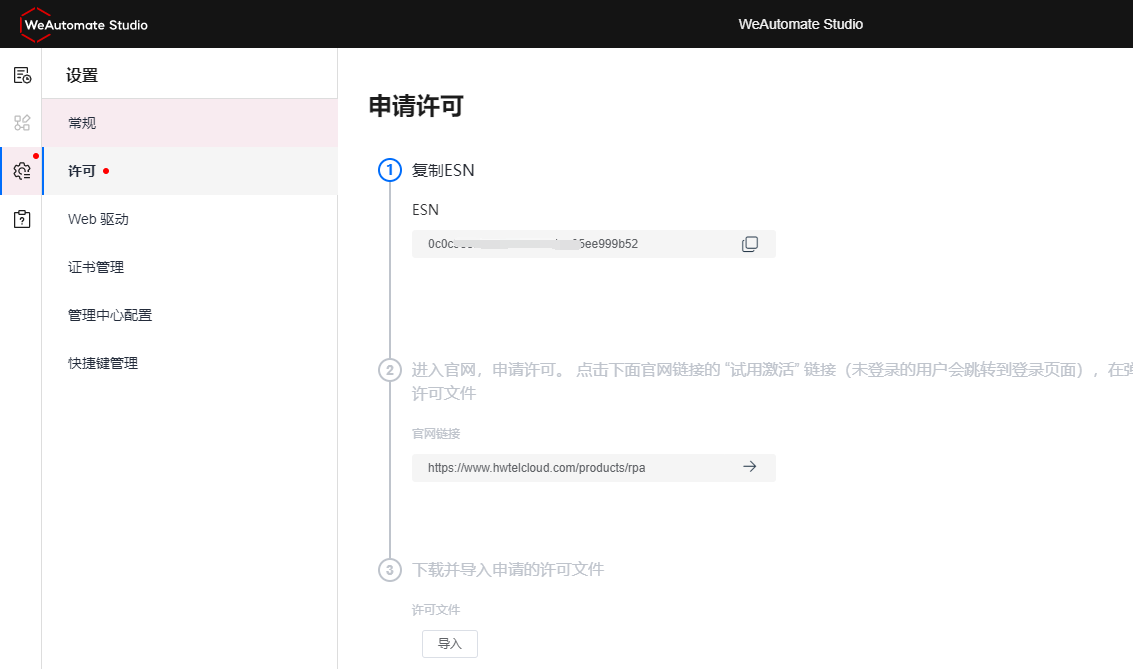Click step 3 下载并导入申请的许可文件 text
This screenshot has width=1133, height=669.
pyautogui.click(x=508, y=569)
